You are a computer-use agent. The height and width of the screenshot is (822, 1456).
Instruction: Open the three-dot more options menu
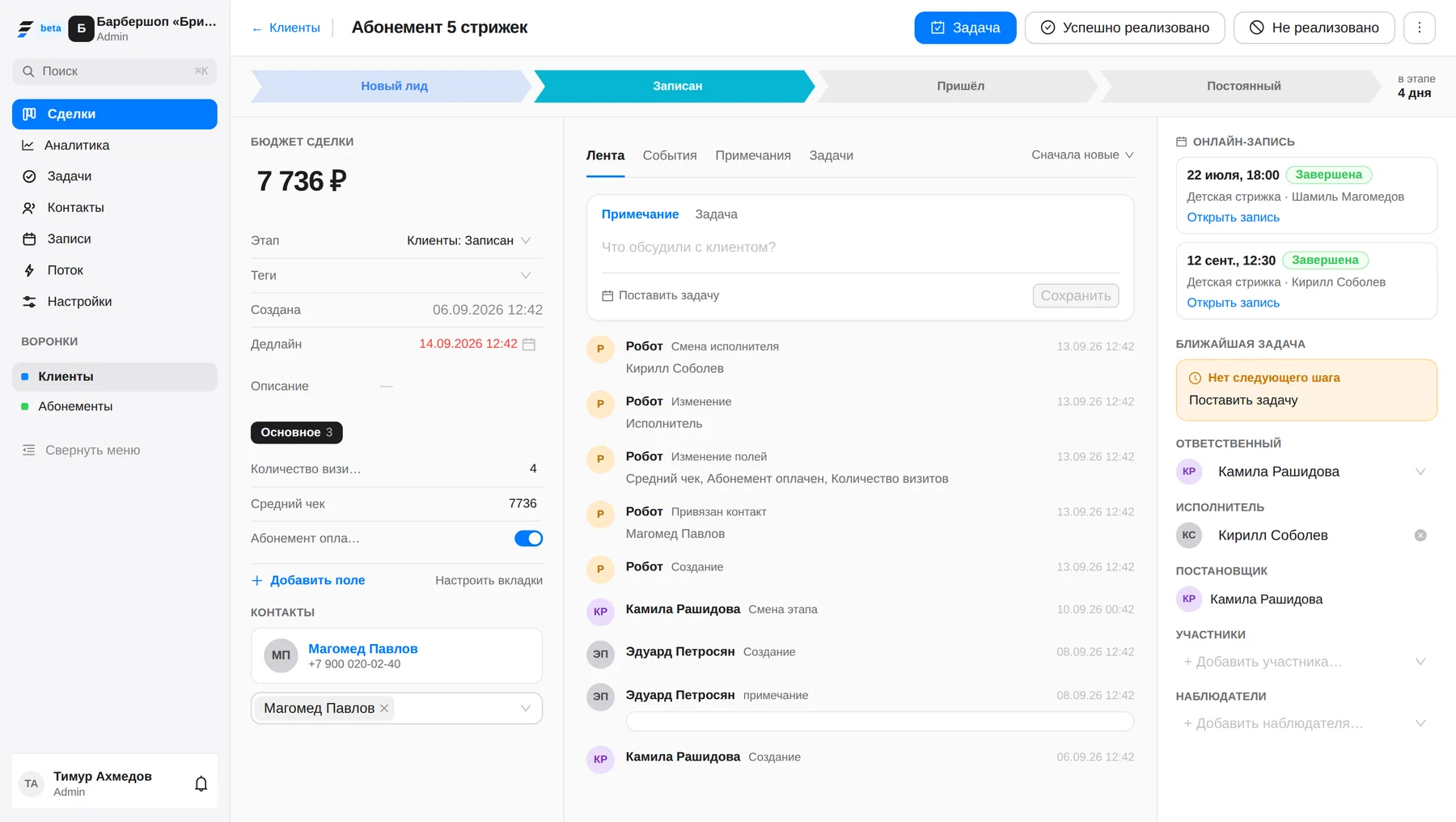click(x=1419, y=28)
